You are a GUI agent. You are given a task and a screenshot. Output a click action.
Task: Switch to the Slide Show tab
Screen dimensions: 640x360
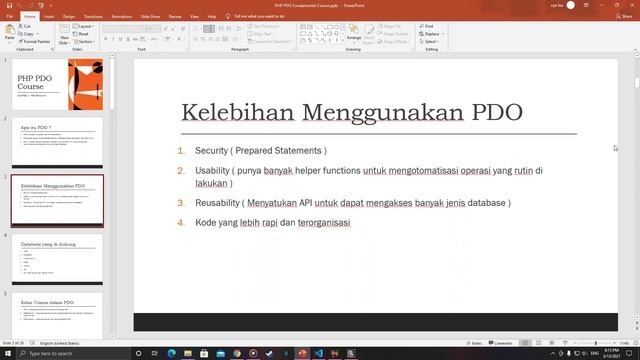click(x=150, y=16)
